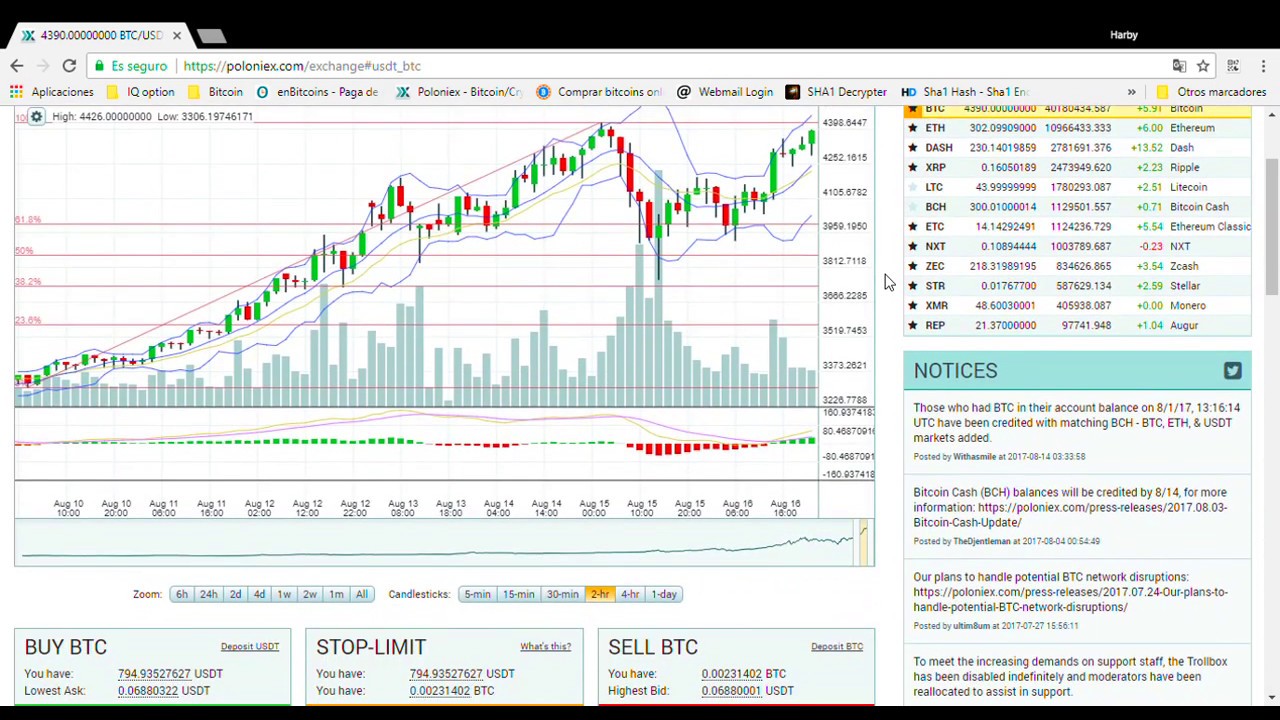The width and height of the screenshot is (1280, 720).
Task: Click Deposit BTC link
Action: tap(837, 647)
